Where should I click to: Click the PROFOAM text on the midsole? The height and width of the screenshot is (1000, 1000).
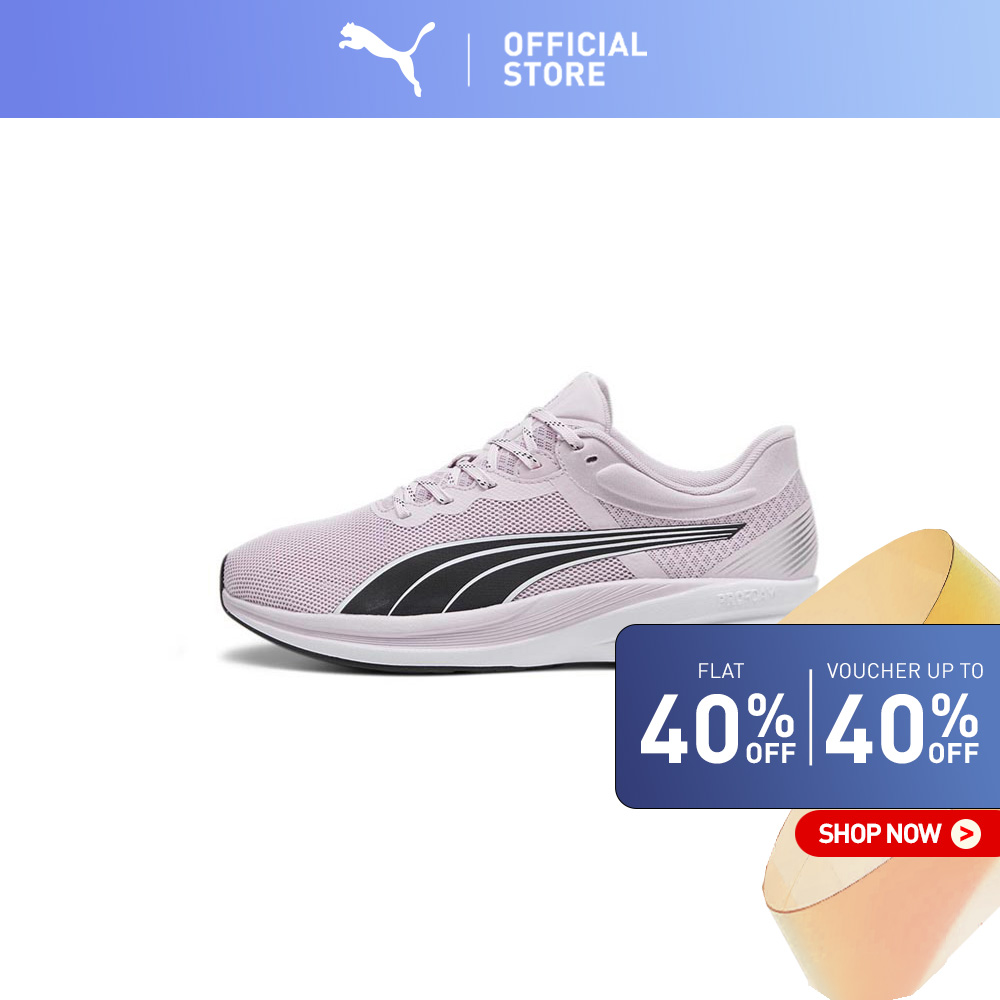point(746,597)
